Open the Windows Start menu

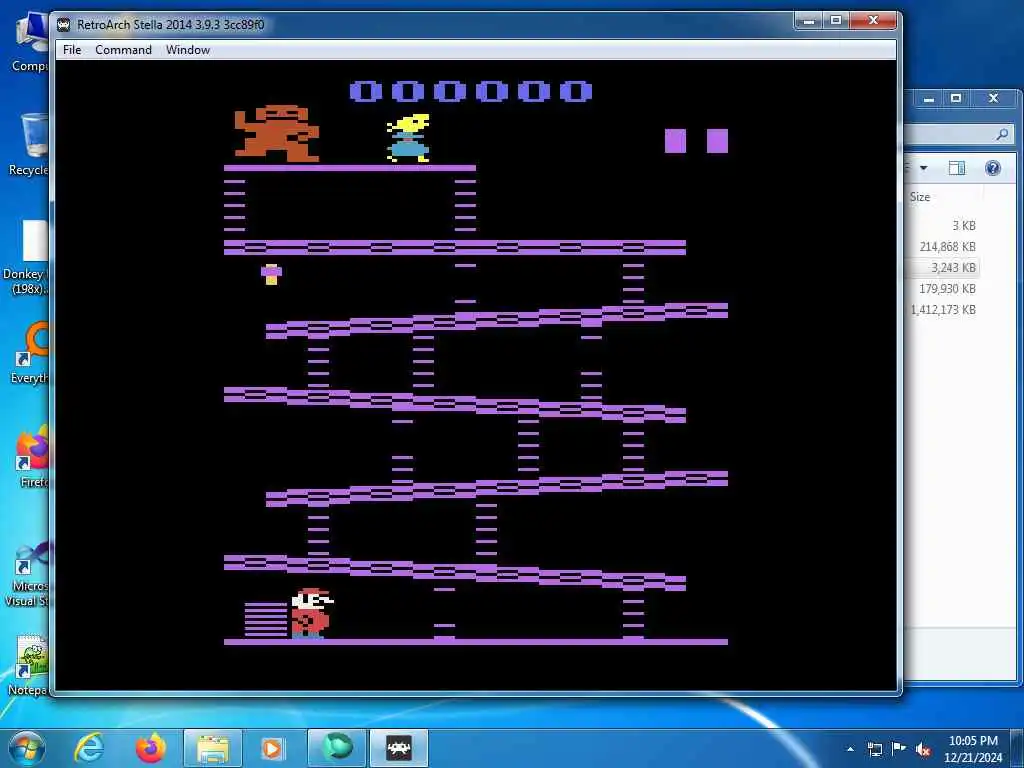click(27, 748)
